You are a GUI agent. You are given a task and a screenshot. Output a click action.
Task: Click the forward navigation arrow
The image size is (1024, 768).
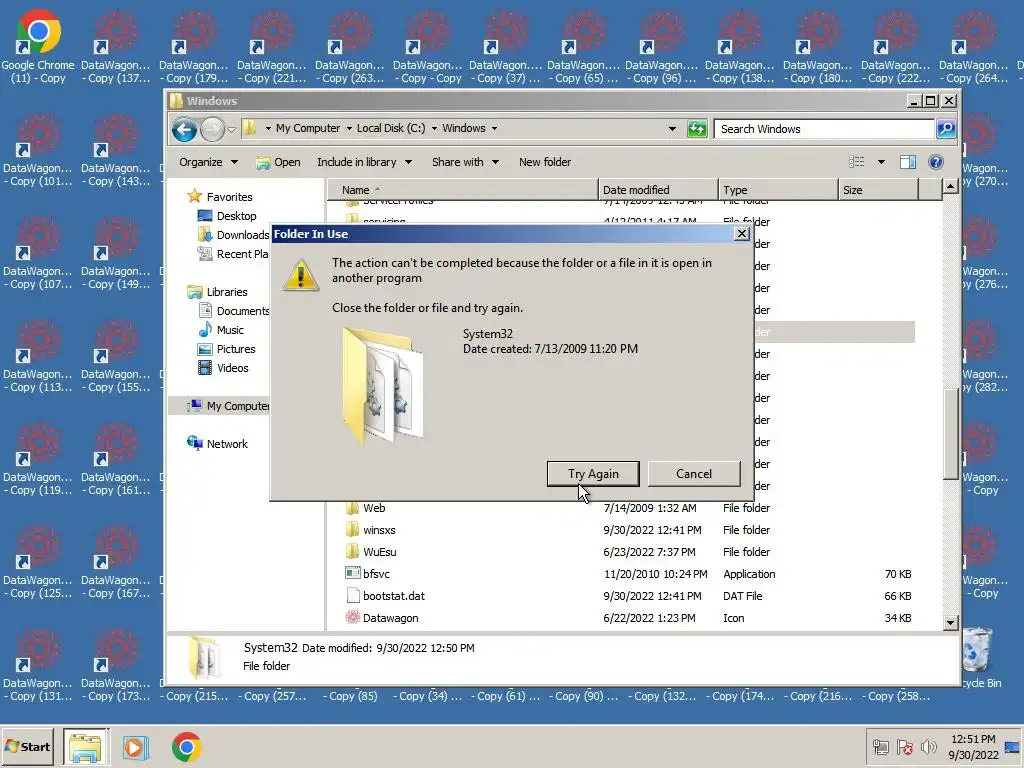212,129
